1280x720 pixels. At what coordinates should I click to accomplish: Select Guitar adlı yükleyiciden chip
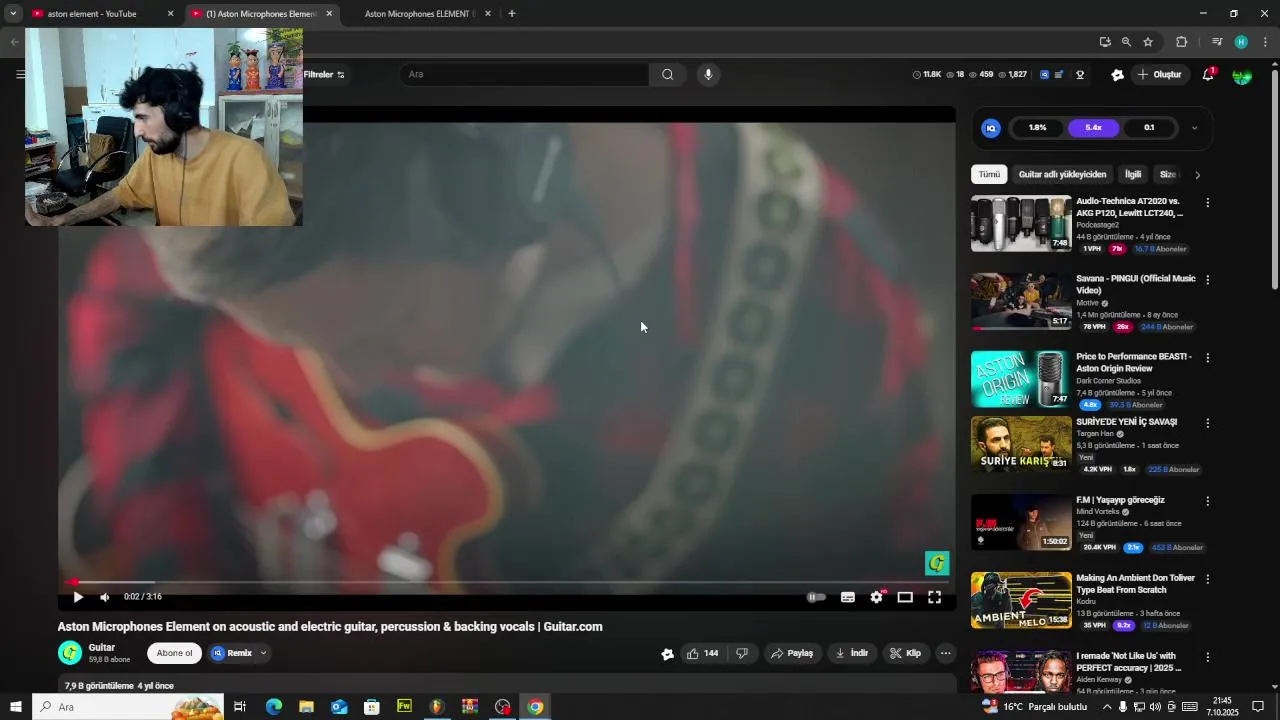click(1062, 174)
